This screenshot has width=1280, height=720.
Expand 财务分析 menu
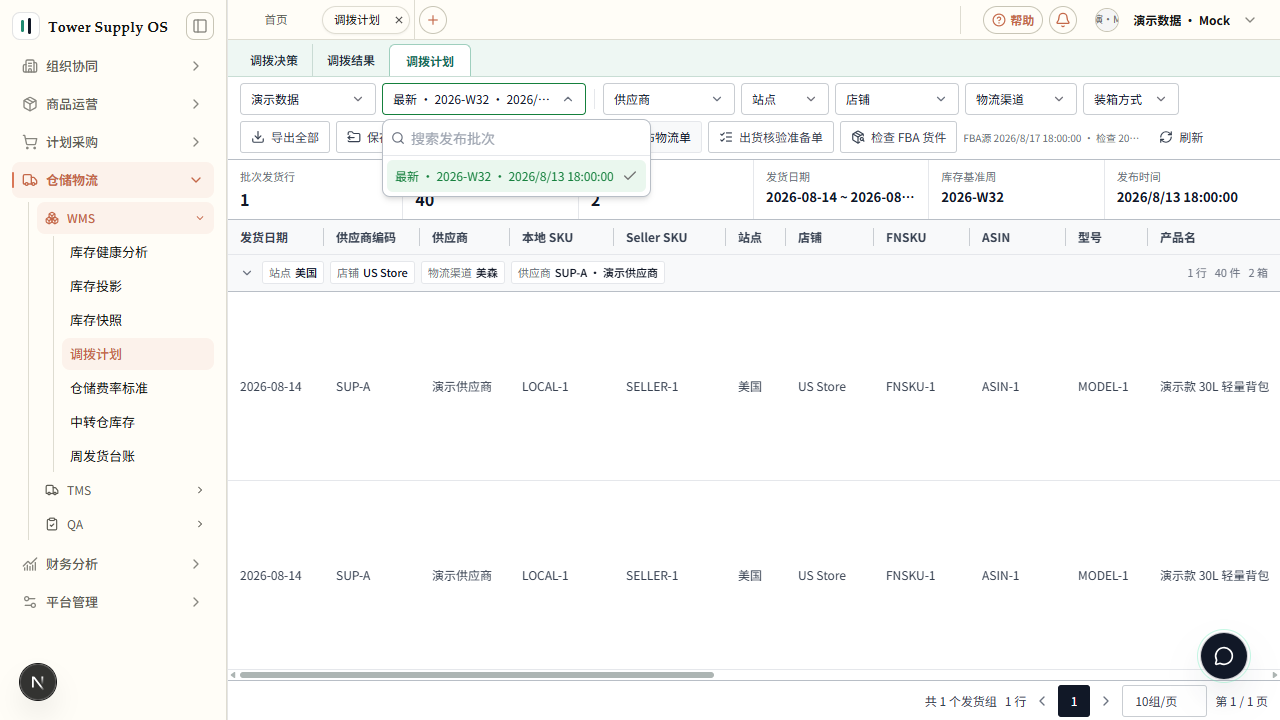pyautogui.click(x=113, y=564)
